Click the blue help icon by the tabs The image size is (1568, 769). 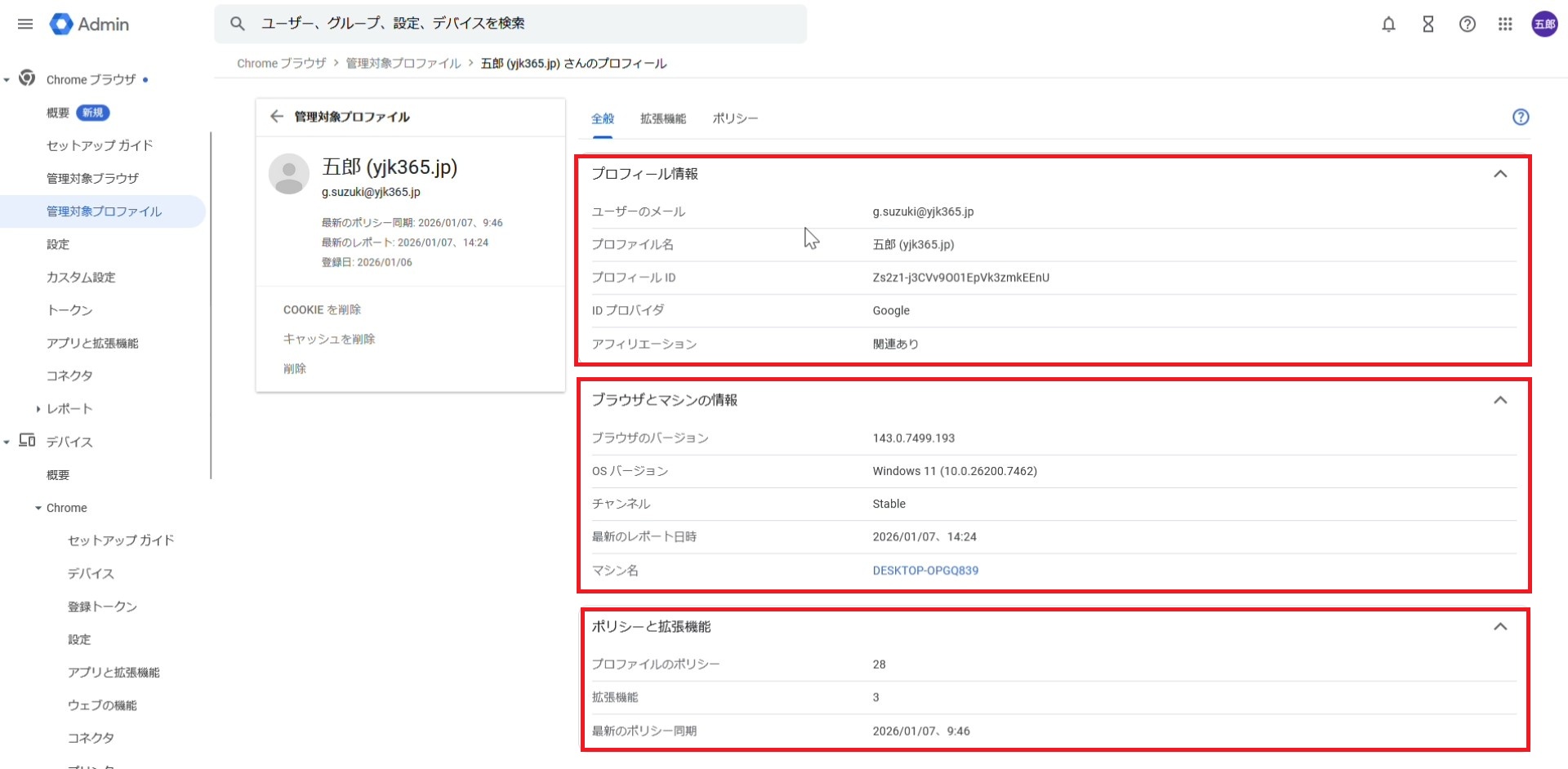[x=1520, y=117]
